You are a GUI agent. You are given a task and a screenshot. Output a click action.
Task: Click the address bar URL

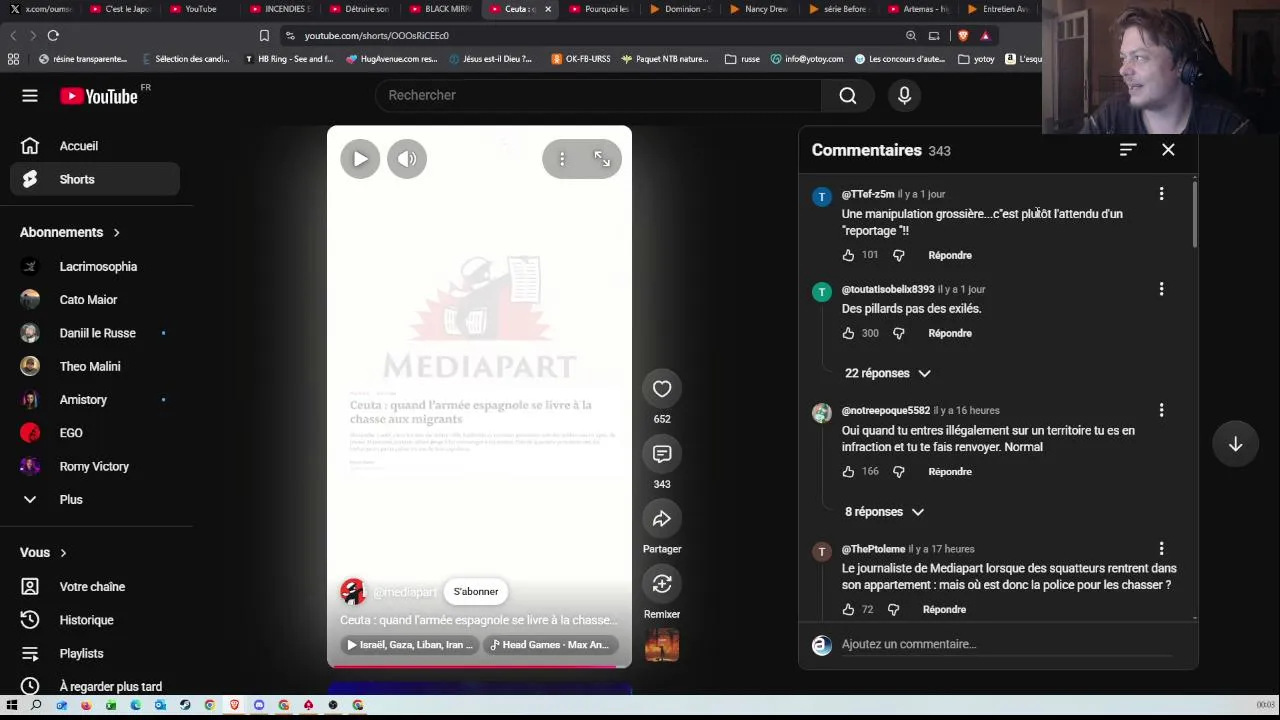(x=376, y=36)
